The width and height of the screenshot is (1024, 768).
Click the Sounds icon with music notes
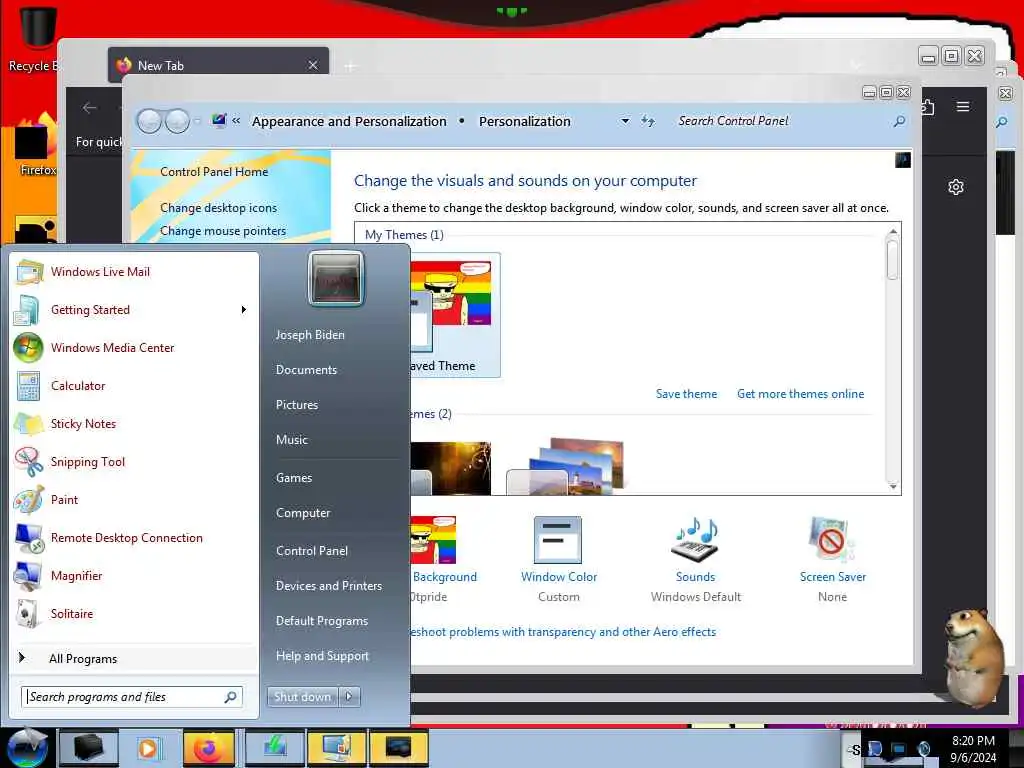[x=696, y=539]
